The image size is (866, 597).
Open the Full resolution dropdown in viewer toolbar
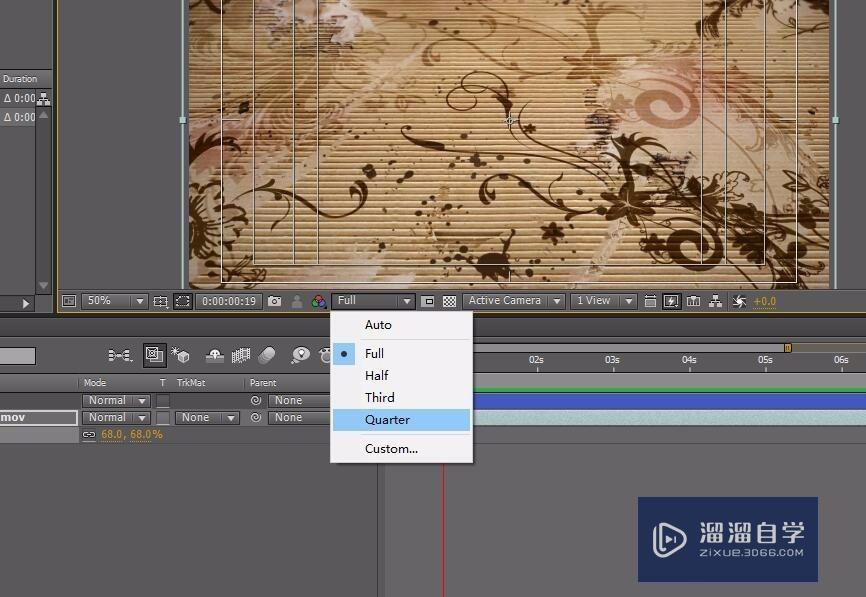[x=373, y=301]
